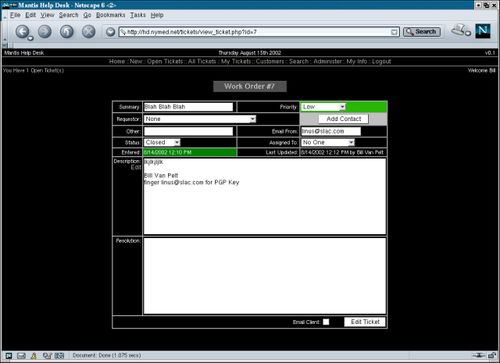Open the Edit menu
Image resolution: width=500 pixels, height=363 pixels.
pos(30,15)
